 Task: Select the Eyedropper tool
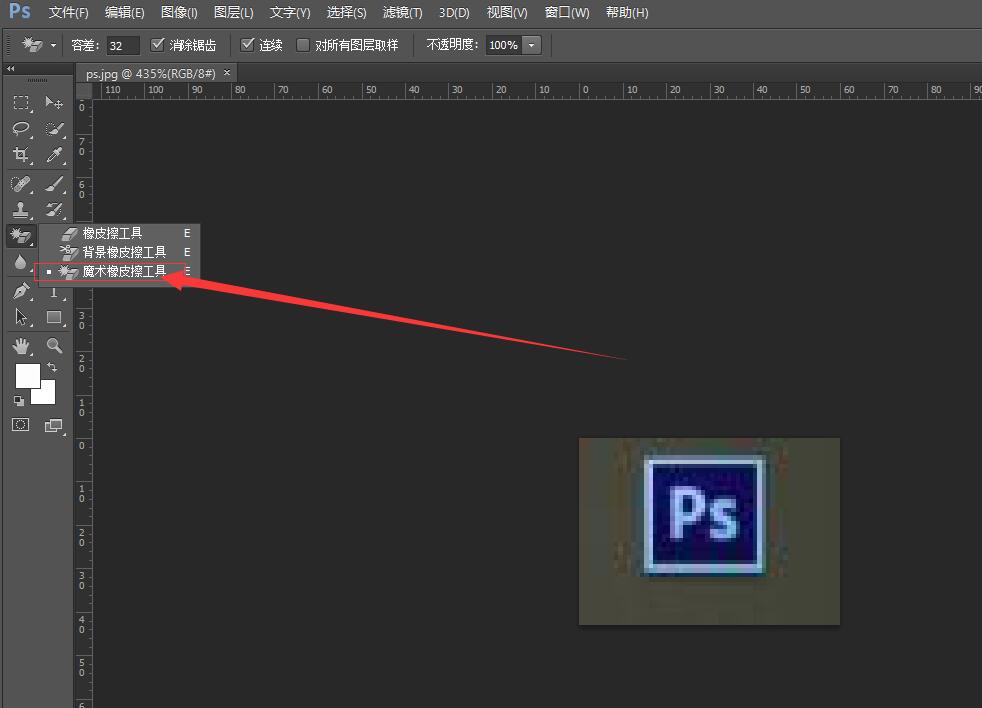pos(54,155)
